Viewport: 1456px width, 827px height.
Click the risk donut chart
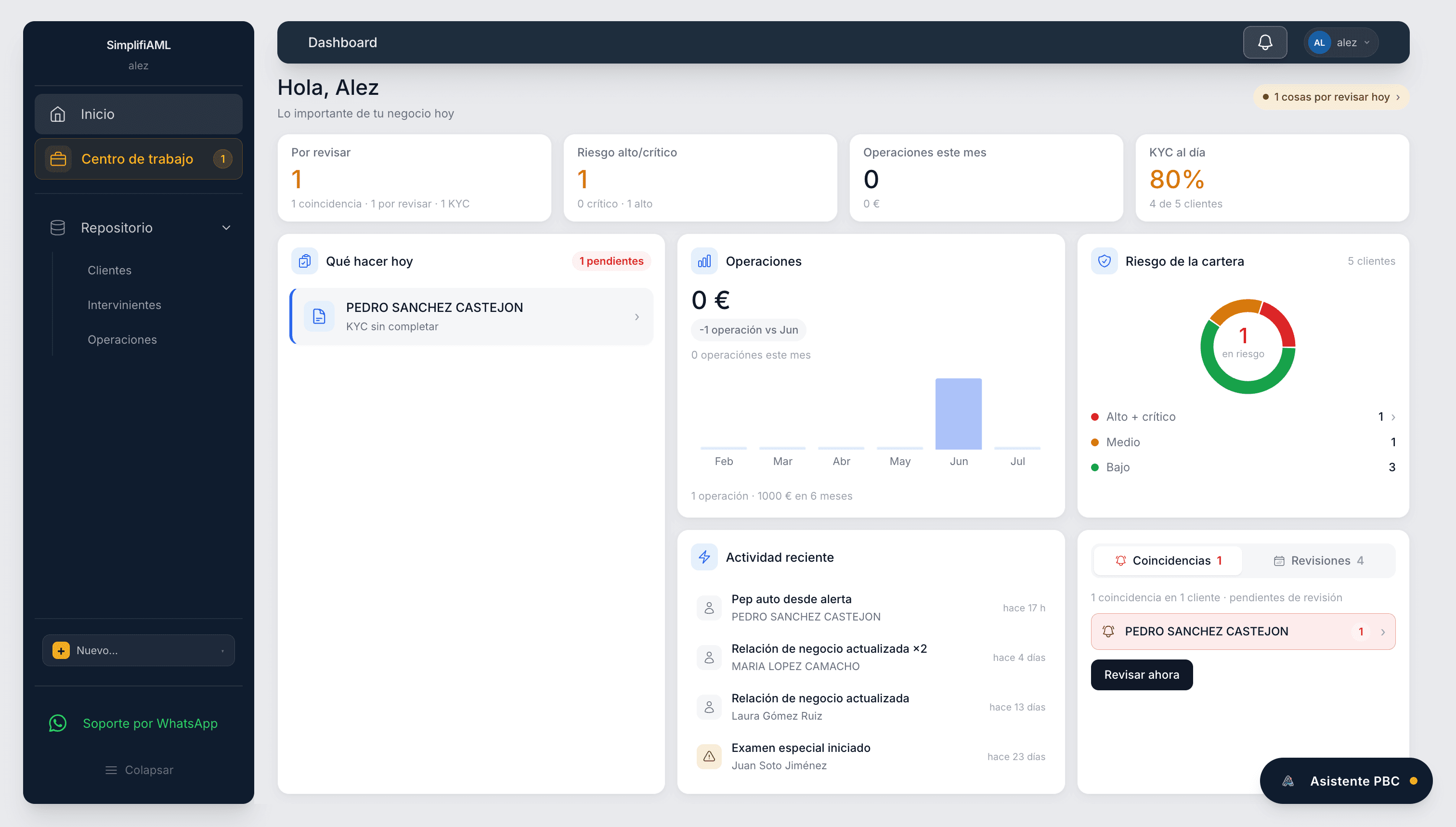(x=1248, y=346)
